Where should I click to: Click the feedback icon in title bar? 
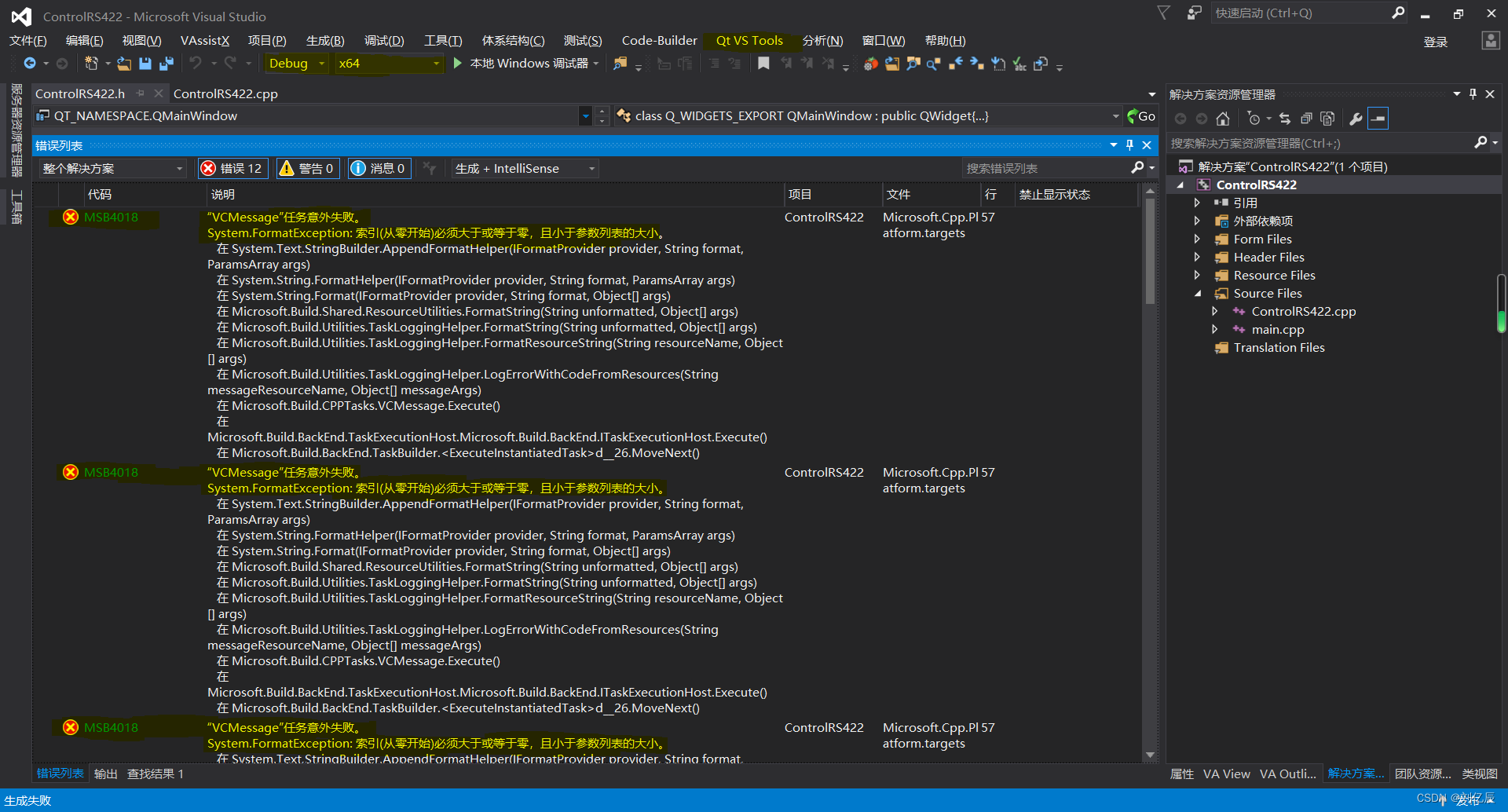click(1195, 13)
